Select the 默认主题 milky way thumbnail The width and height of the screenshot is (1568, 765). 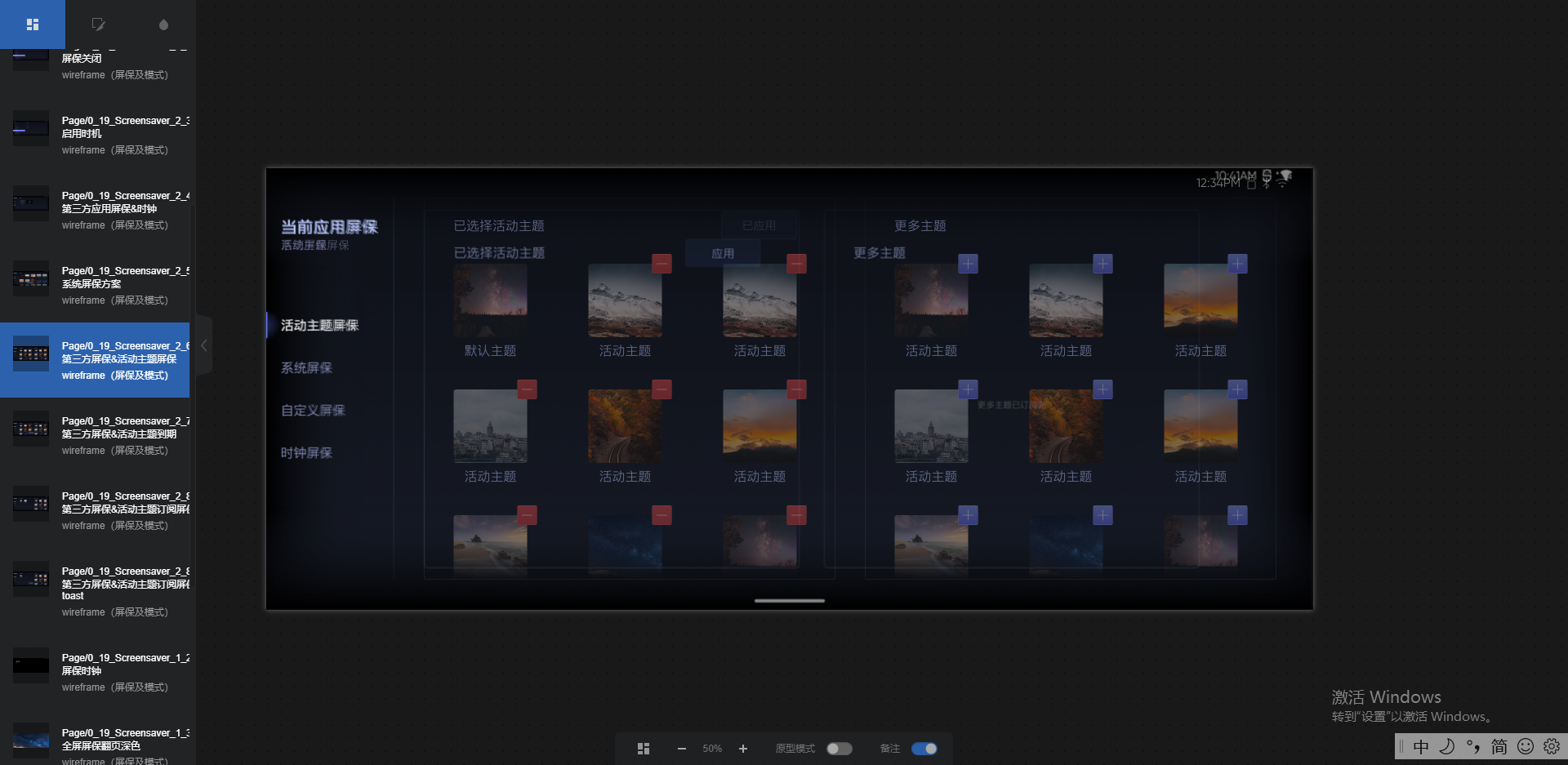pos(490,300)
